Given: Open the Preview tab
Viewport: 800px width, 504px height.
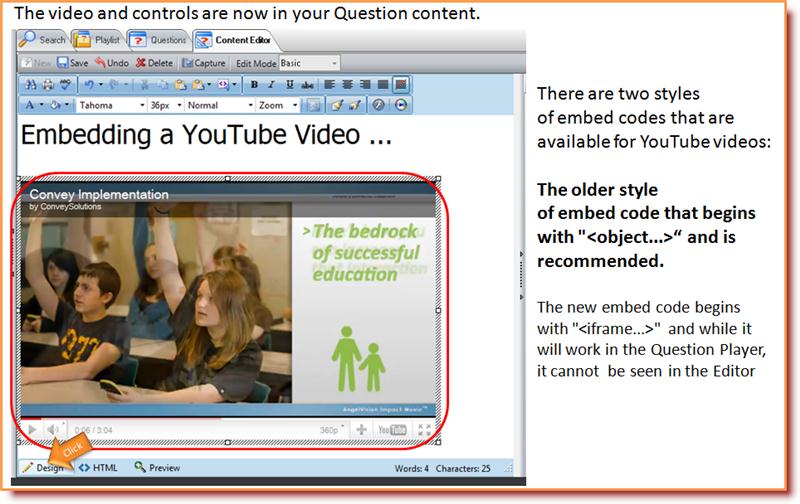Looking at the screenshot, I should pos(157,468).
